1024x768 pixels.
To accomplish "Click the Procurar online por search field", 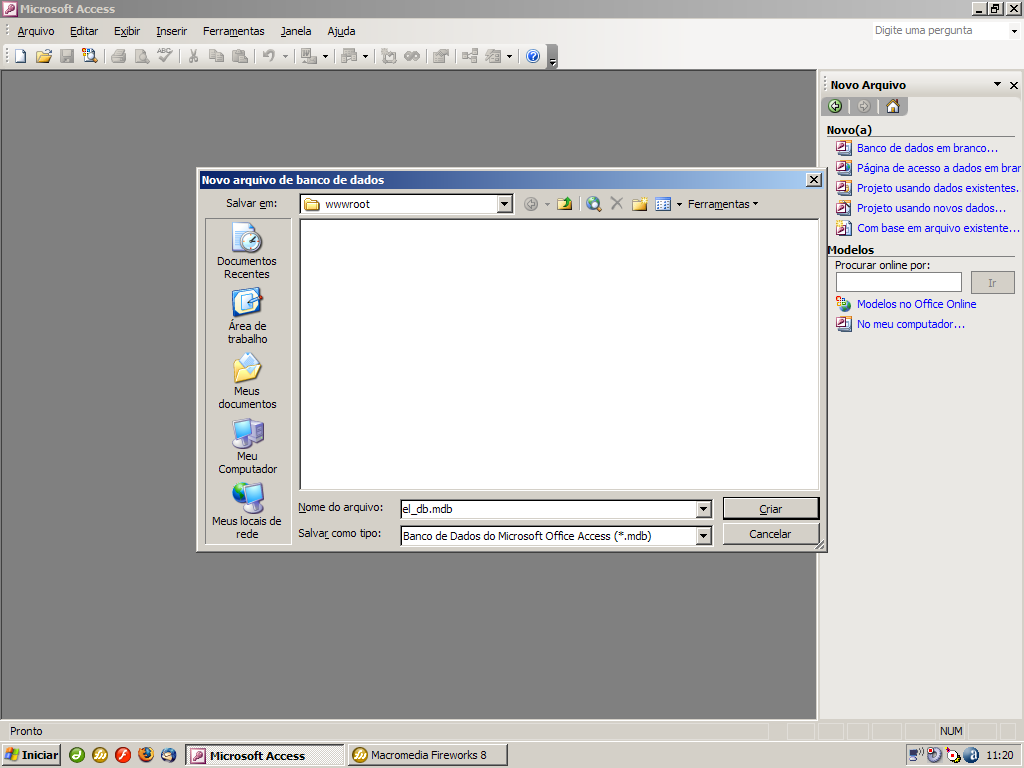I will tap(899, 282).
